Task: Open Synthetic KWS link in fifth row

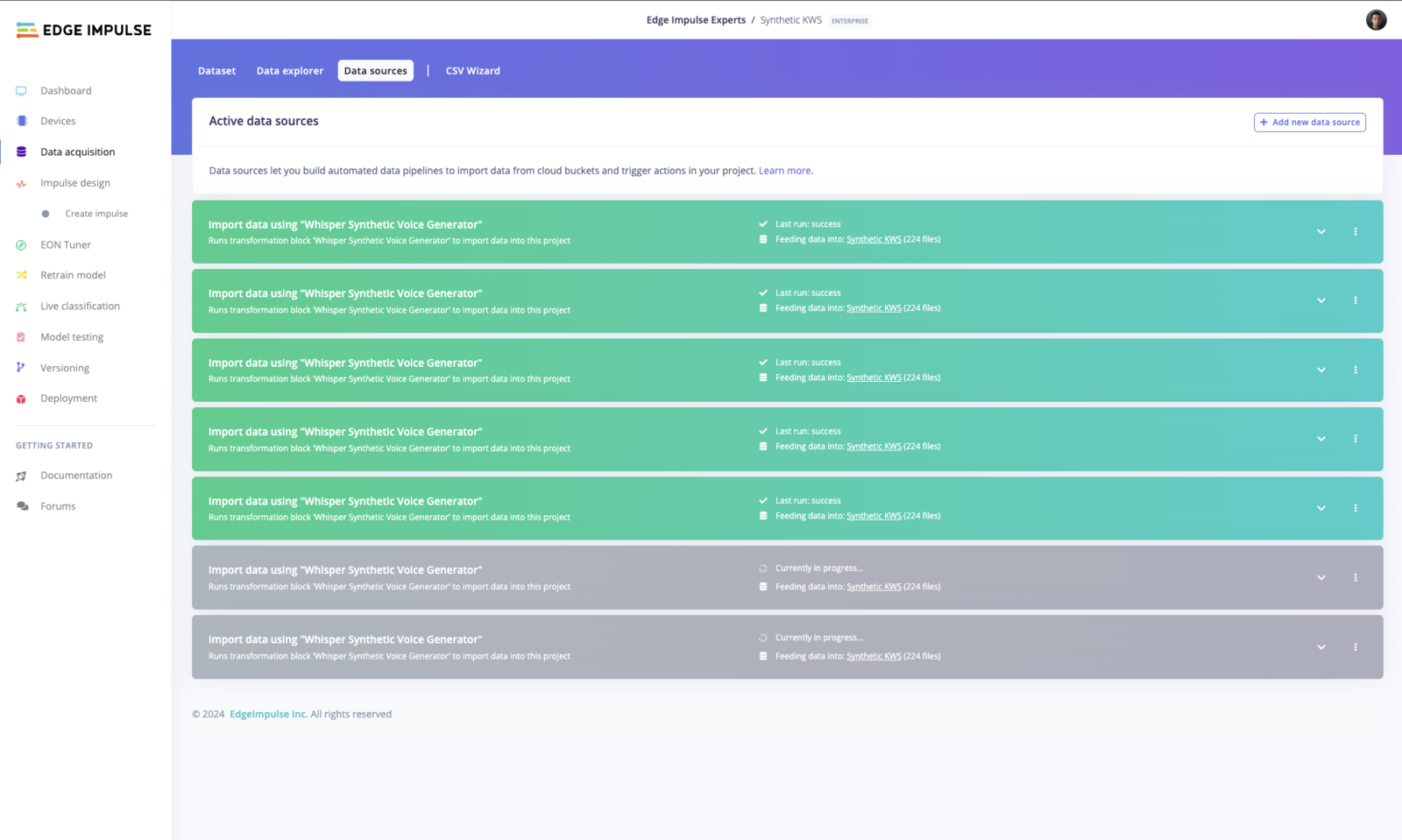Action: click(x=874, y=516)
